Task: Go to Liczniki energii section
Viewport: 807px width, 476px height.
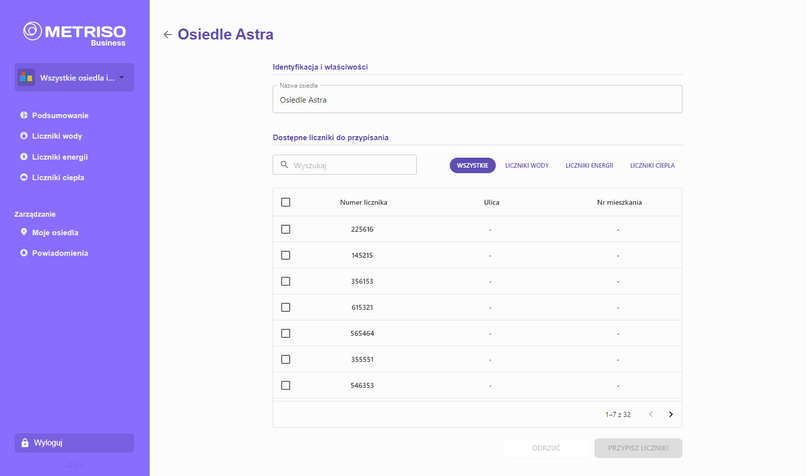Action: 60,157
